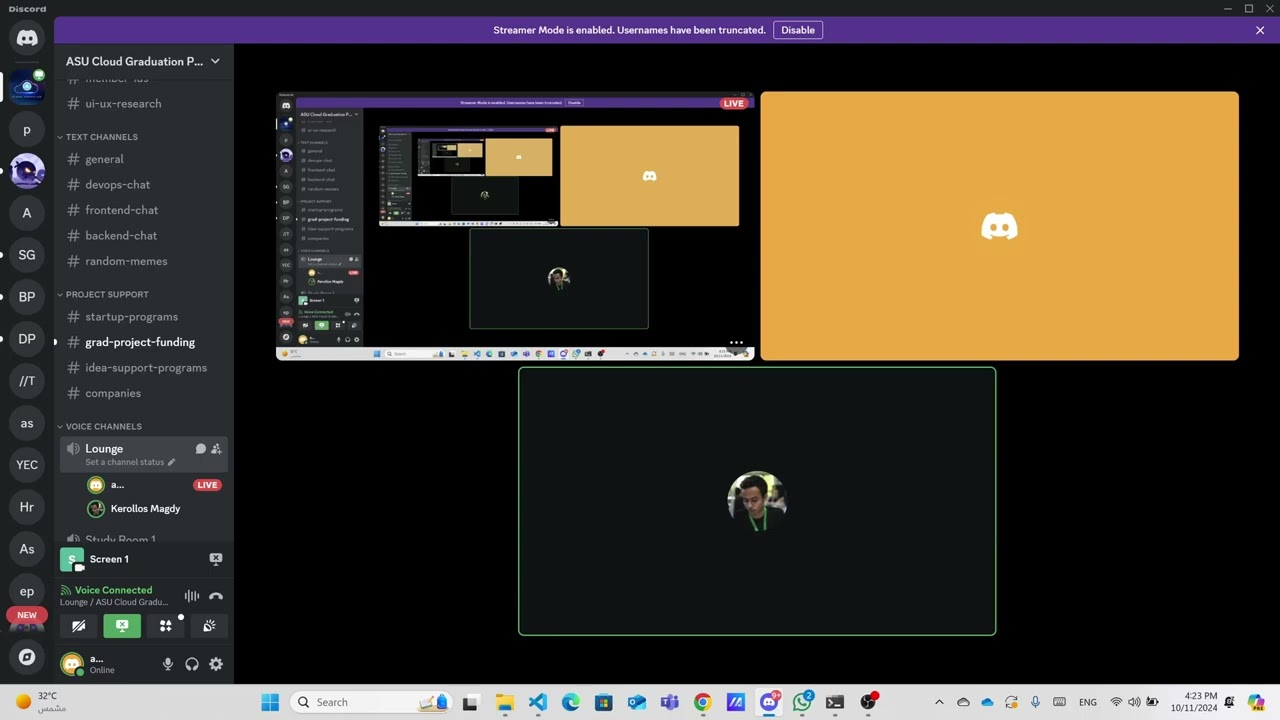Screen dimensions: 1280x720
Task: Select the //T server icon
Action: (x=27, y=381)
